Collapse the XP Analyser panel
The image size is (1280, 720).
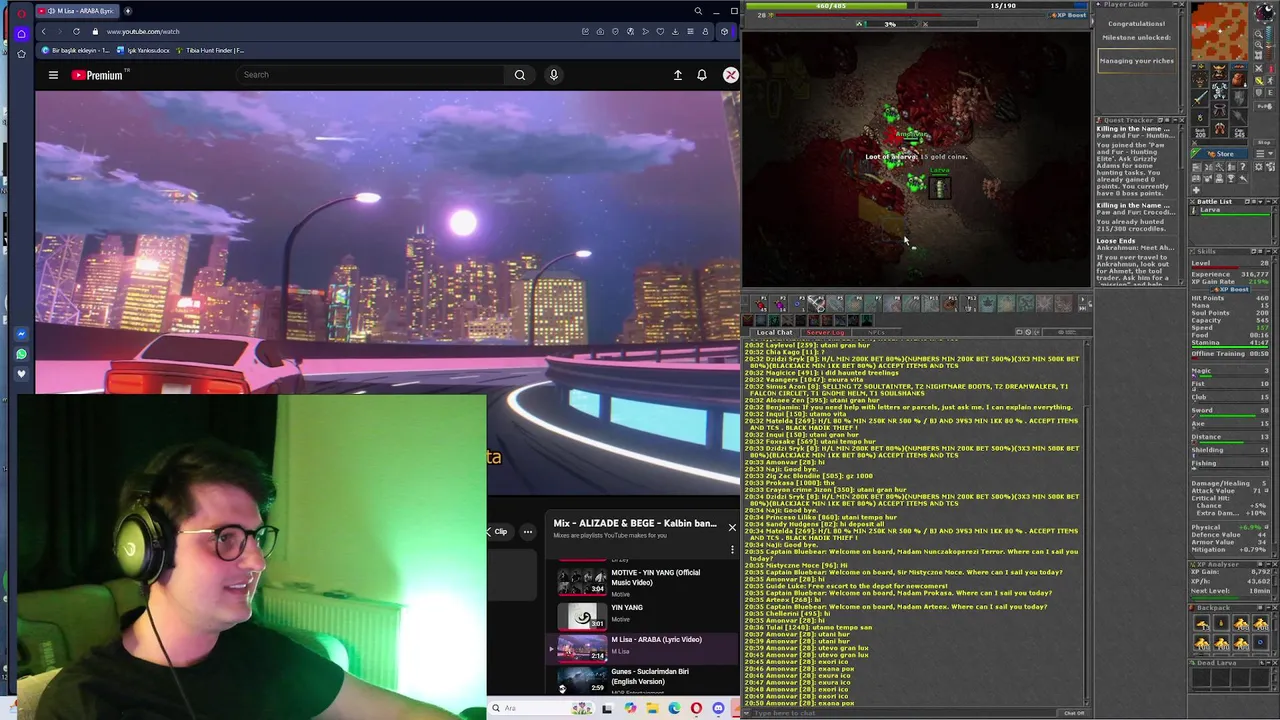click(1268, 564)
